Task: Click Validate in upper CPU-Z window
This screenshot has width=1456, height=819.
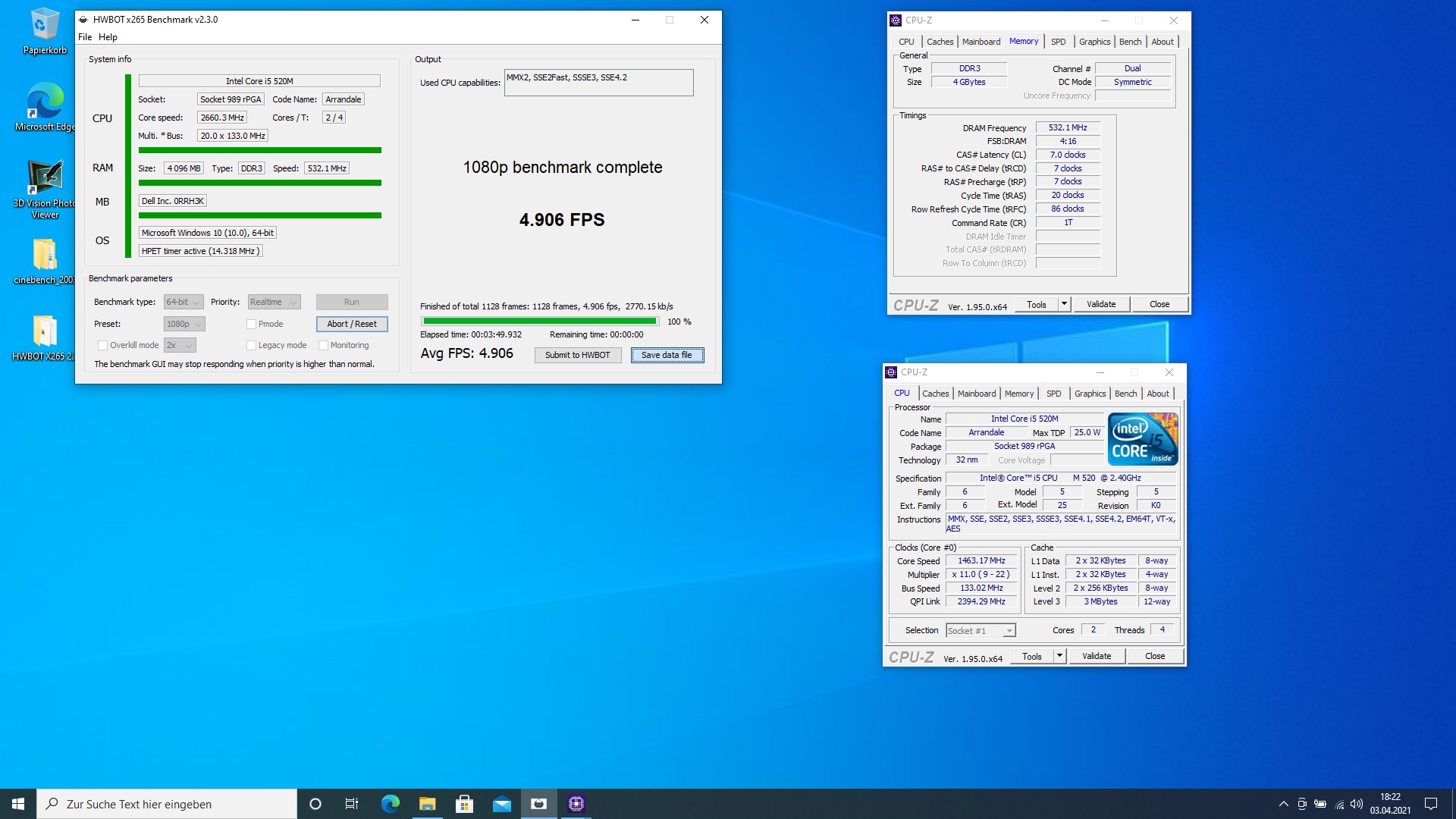Action: click(x=1100, y=304)
